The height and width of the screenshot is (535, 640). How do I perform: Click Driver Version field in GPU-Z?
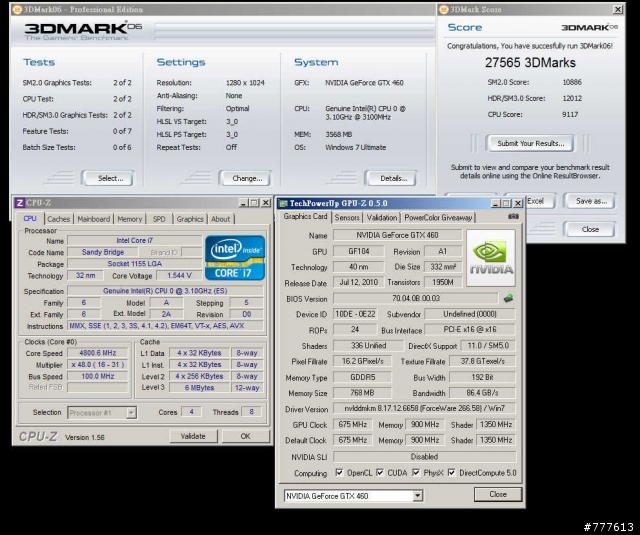click(424, 408)
